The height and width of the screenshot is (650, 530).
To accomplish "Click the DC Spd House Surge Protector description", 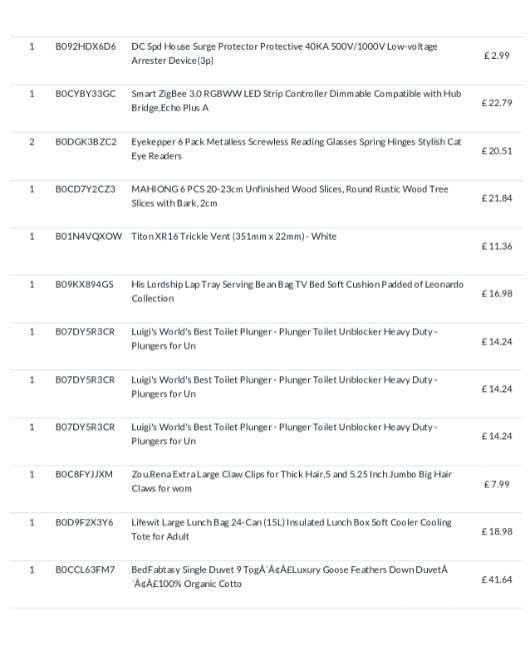I will 284,53.
